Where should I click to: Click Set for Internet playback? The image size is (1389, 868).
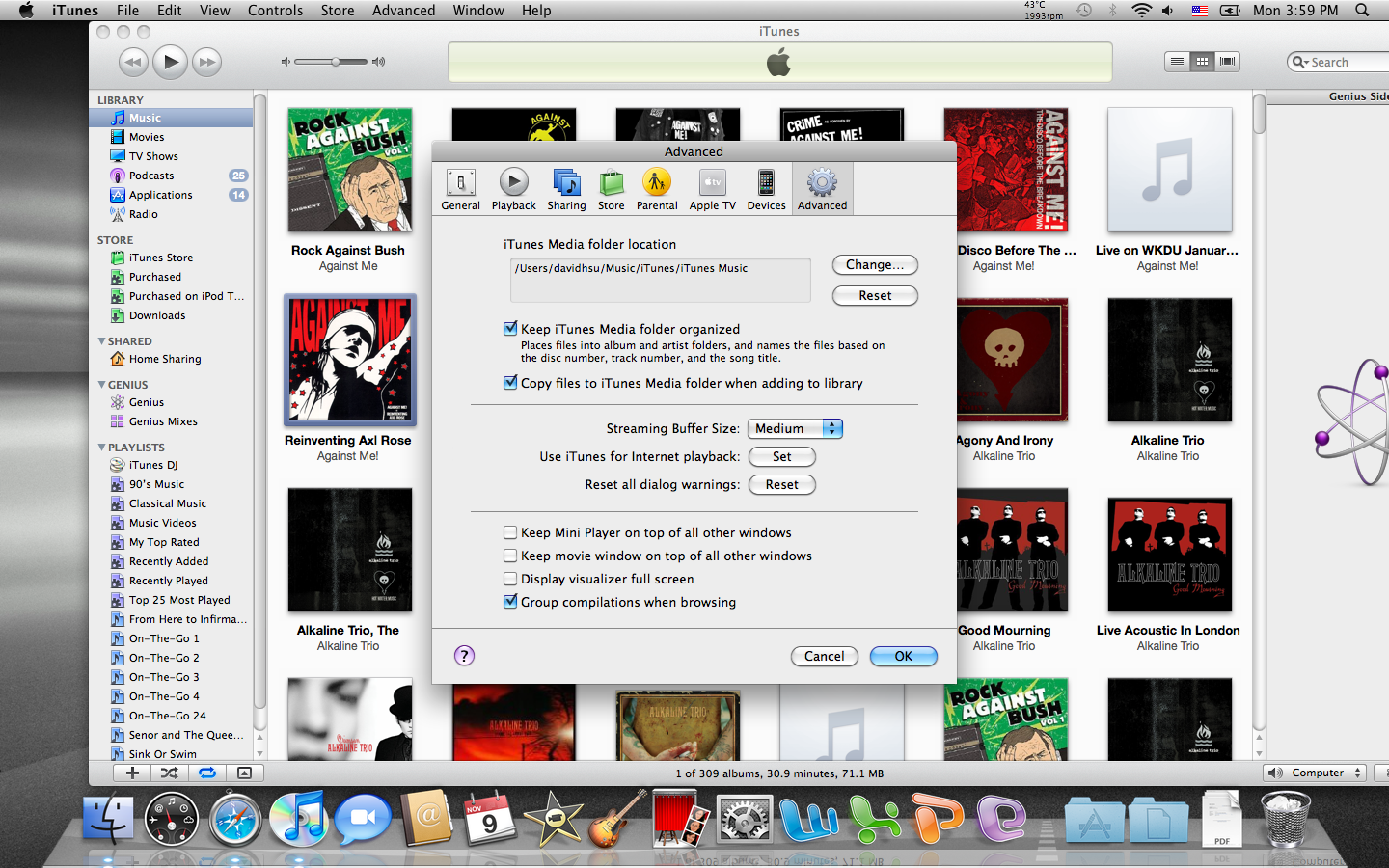782,456
